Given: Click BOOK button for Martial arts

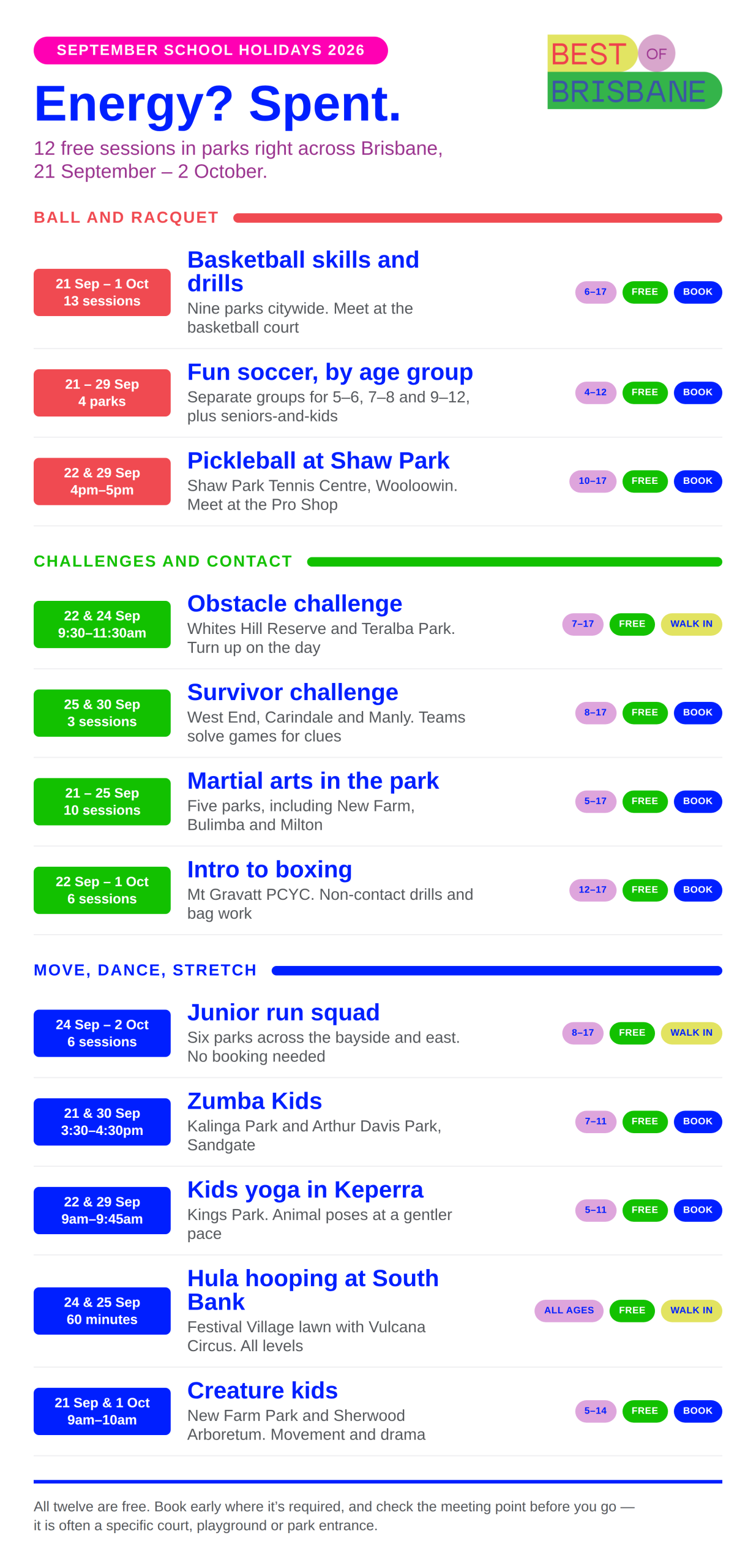Looking at the screenshot, I should tap(697, 801).
